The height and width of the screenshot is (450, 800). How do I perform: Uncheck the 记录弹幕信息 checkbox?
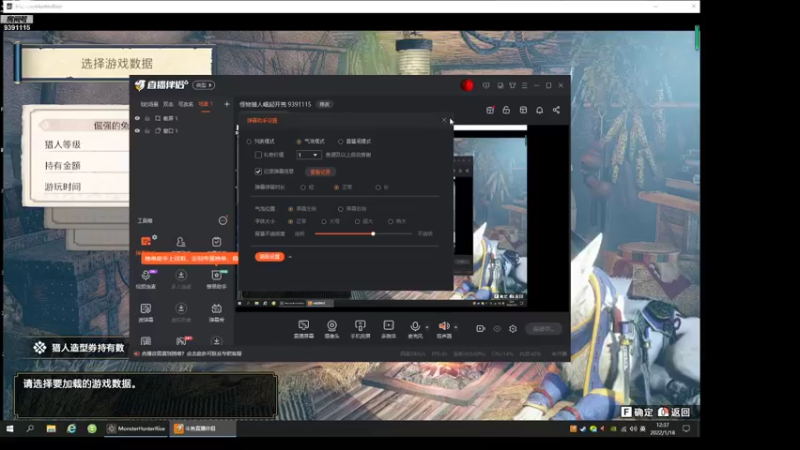click(x=258, y=171)
